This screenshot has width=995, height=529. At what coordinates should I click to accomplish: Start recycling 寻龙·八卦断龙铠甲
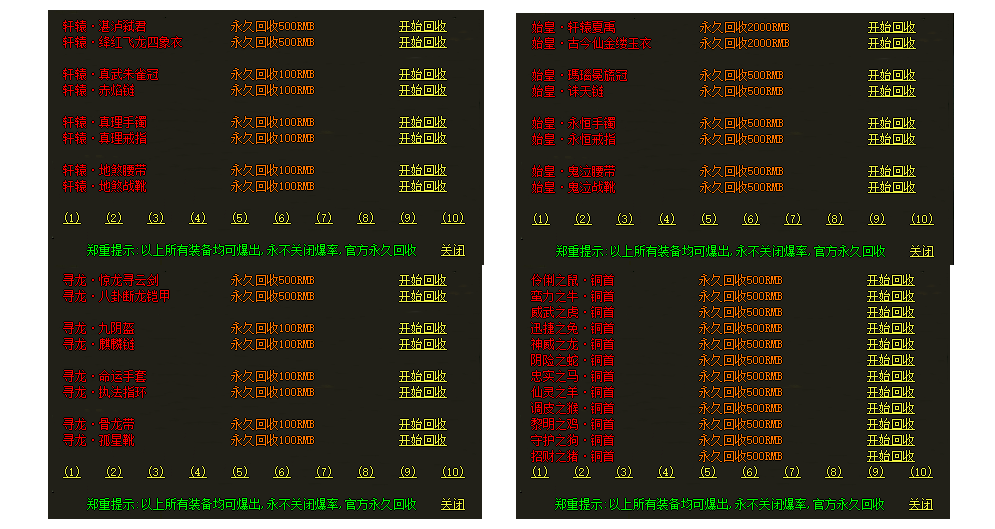click(422, 296)
